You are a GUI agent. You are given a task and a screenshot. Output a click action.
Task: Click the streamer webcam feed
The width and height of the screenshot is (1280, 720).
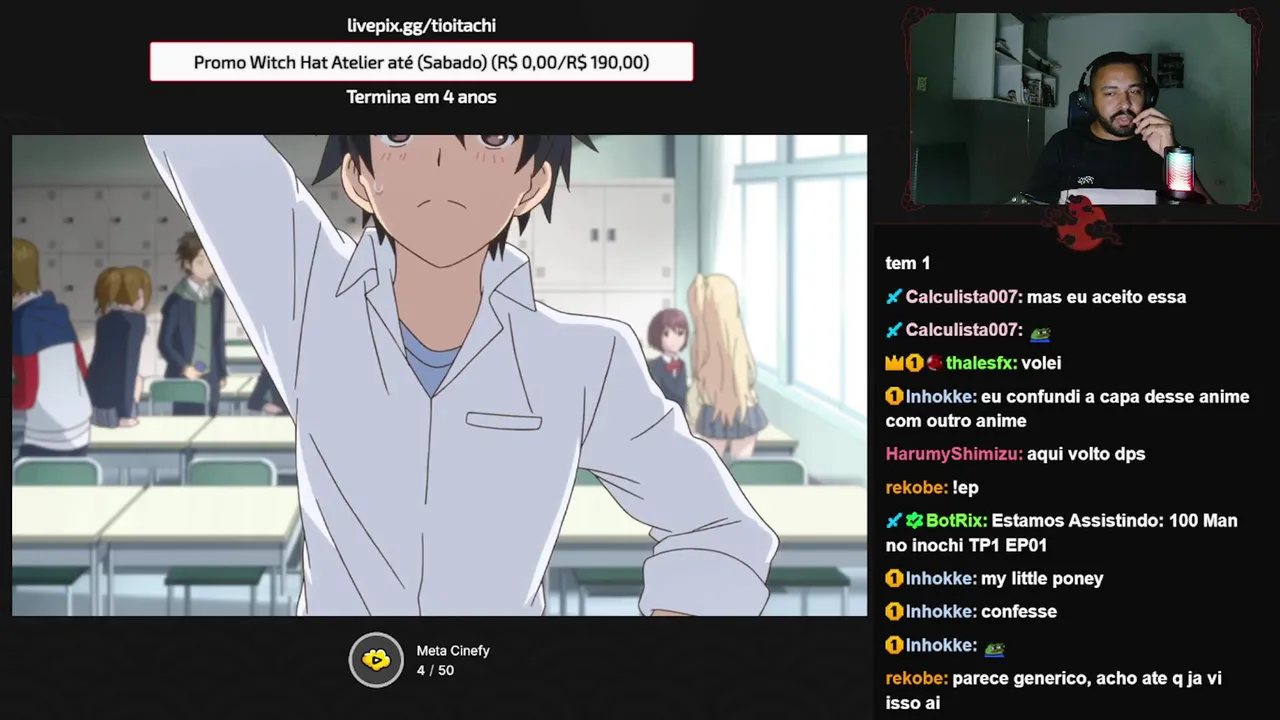(x=1080, y=108)
